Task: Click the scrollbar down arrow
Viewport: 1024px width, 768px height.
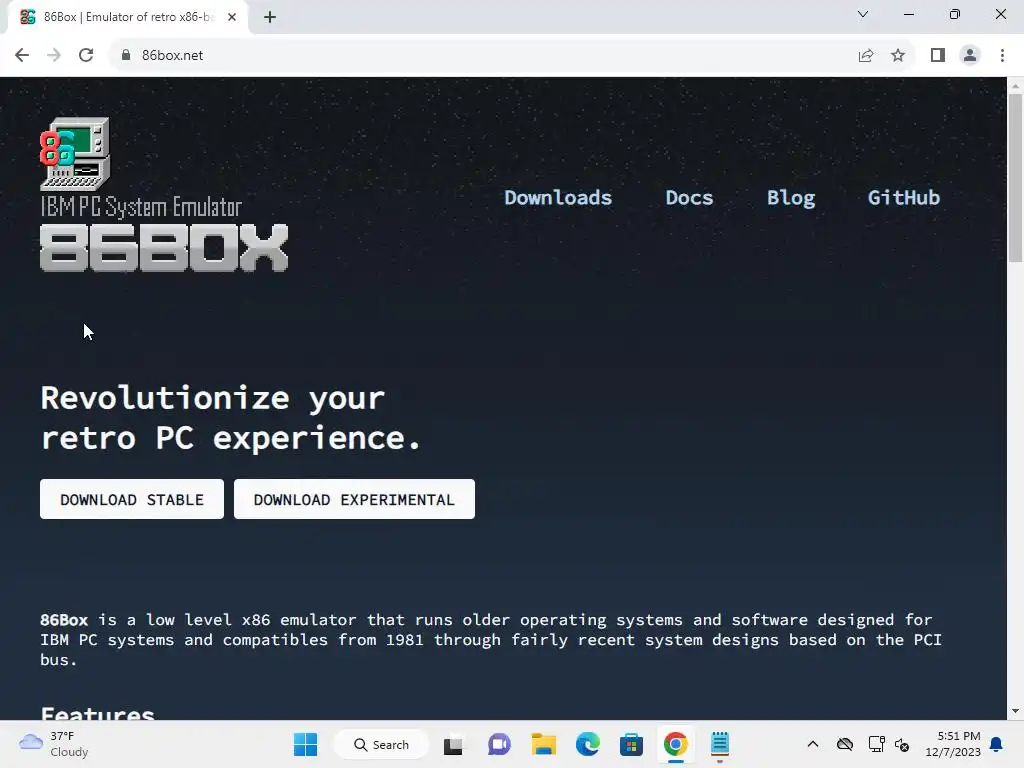Action: tap(1015, 711)
